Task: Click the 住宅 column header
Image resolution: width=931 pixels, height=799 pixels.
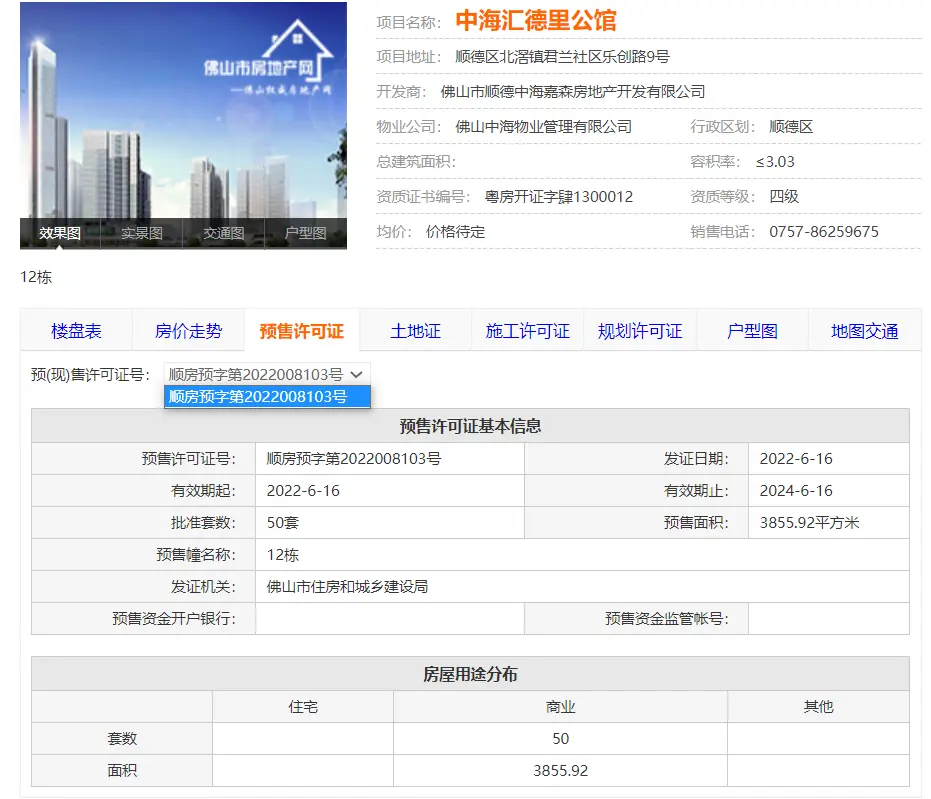Action: 303,706
